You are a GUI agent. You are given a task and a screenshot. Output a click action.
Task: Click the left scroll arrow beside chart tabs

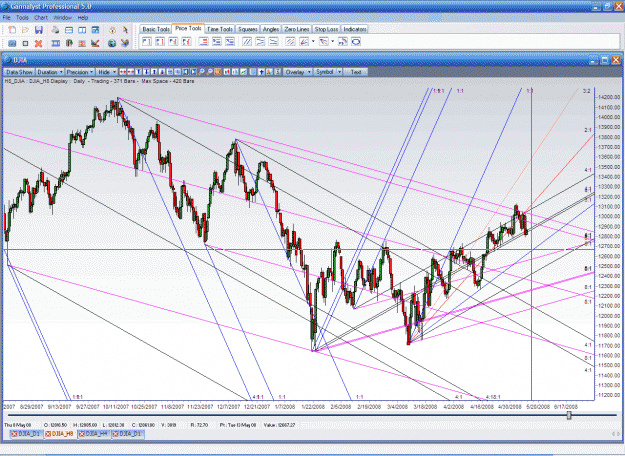(x=613, y=434)
